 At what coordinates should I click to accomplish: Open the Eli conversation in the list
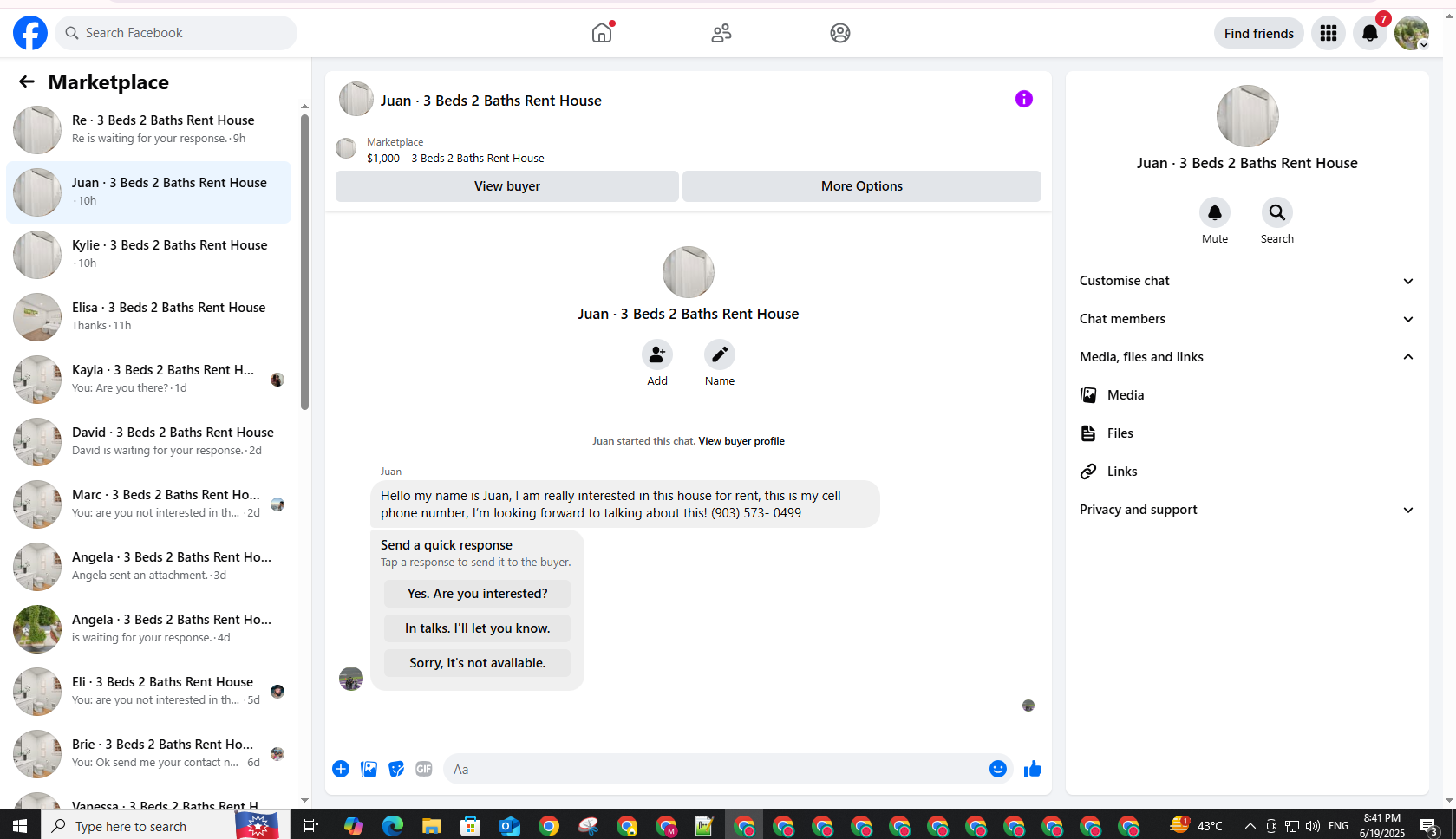point(149,692)
